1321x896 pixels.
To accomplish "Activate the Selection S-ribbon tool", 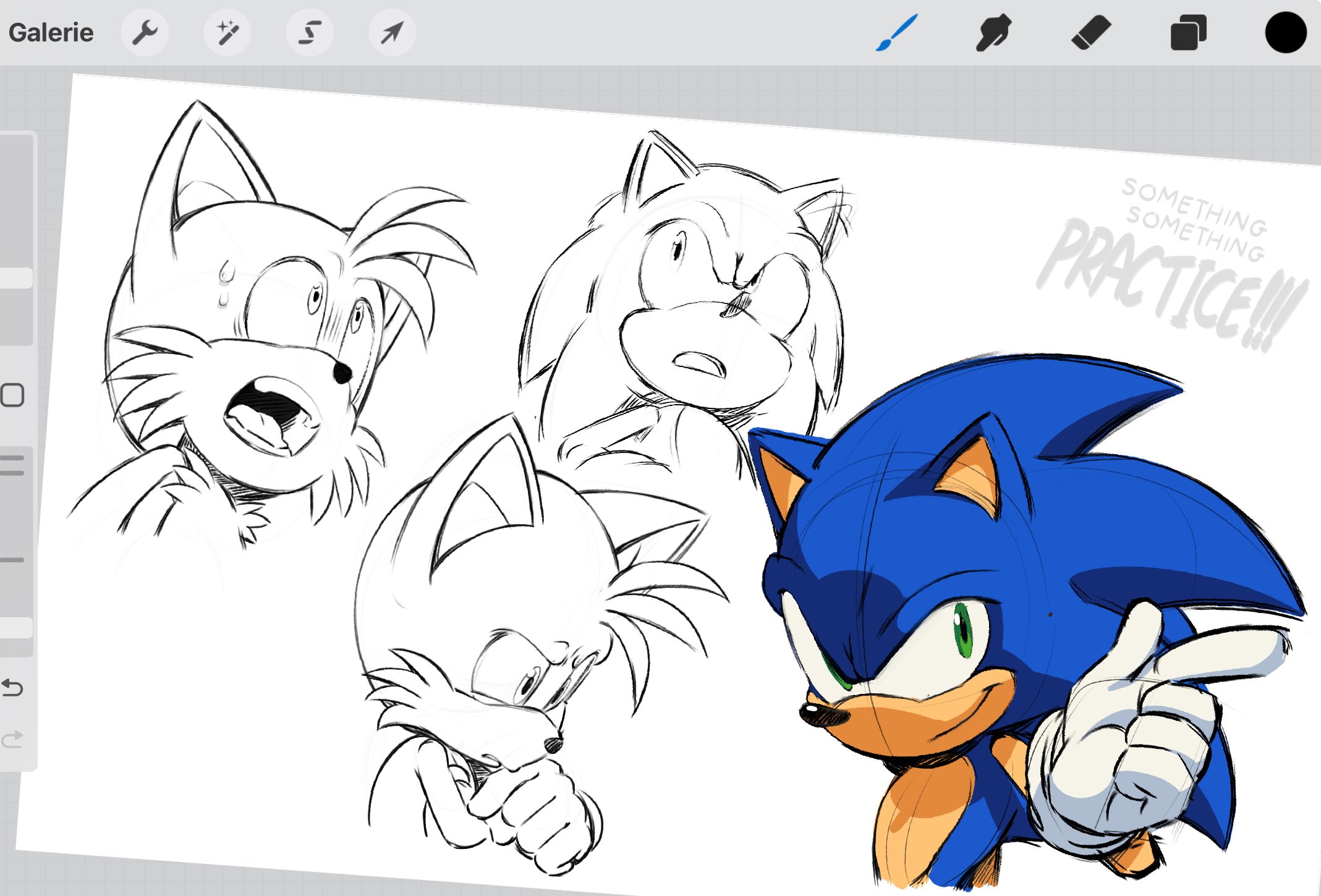I will 310,33.
